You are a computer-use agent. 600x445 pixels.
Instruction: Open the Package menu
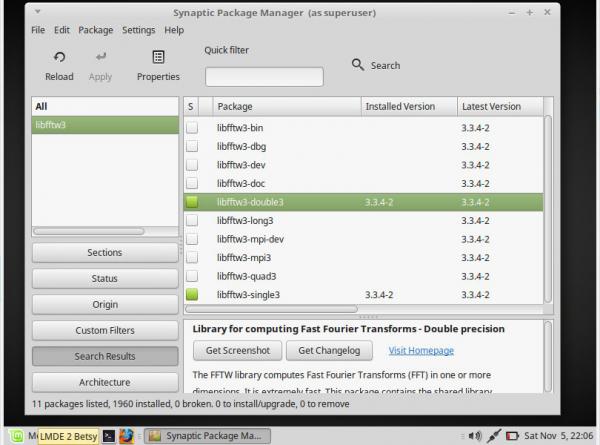pyautogui.click(x=96, y=30)
